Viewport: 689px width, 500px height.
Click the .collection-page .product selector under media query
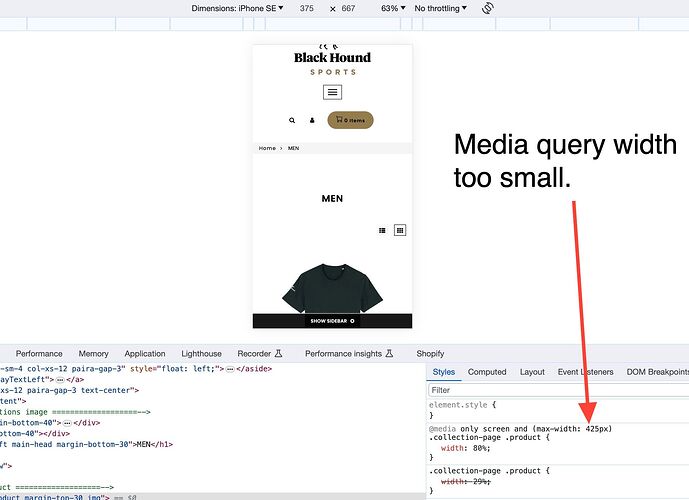pos(486,438)
